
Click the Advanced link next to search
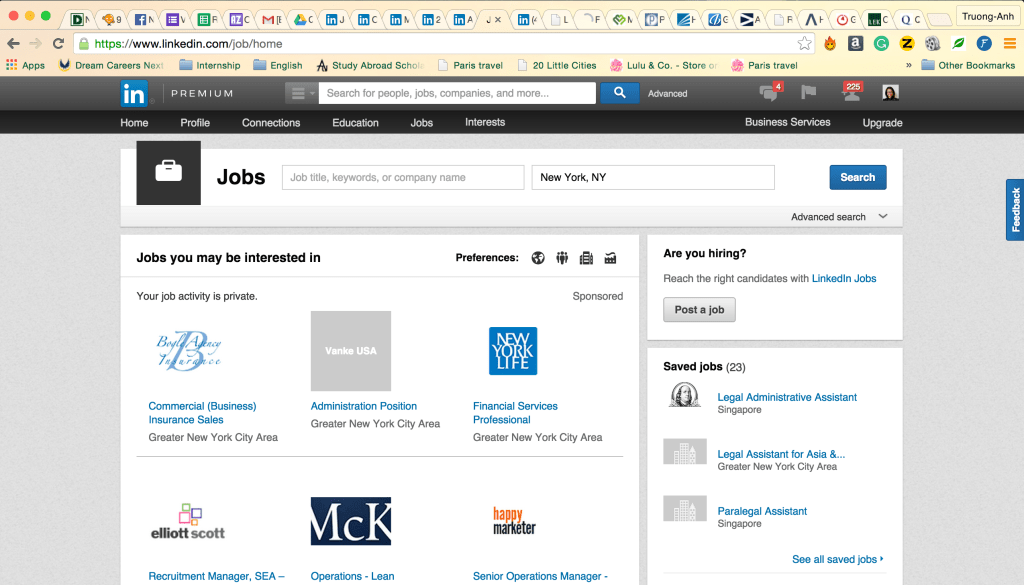coord(667,93)
